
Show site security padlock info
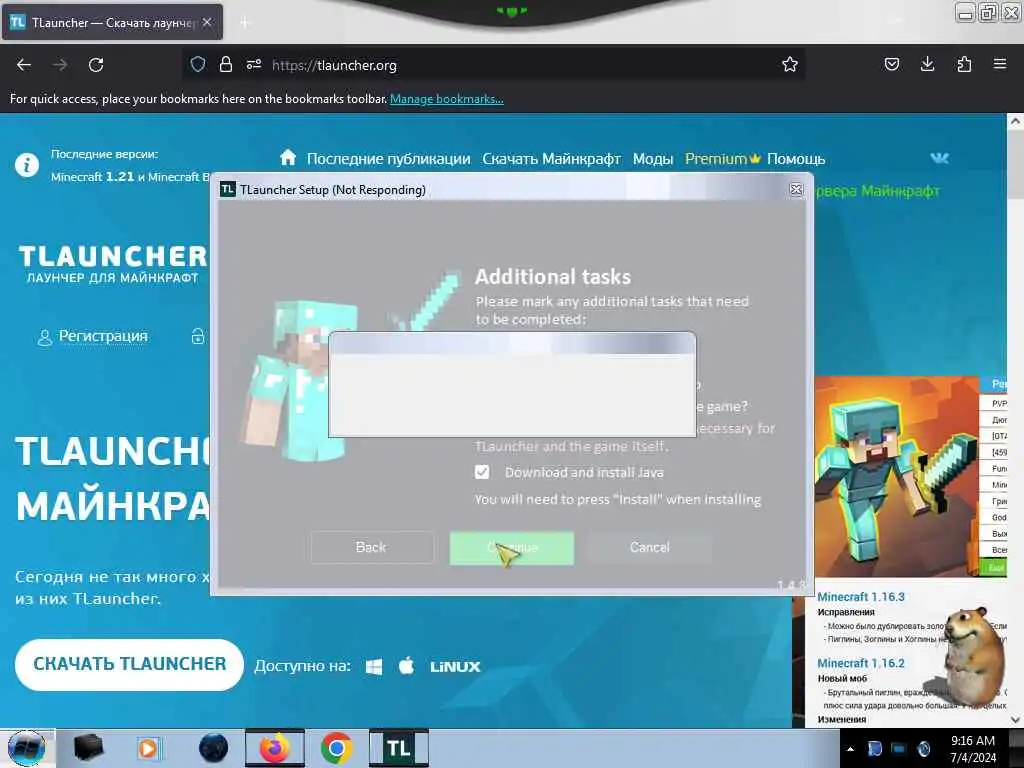226,65
